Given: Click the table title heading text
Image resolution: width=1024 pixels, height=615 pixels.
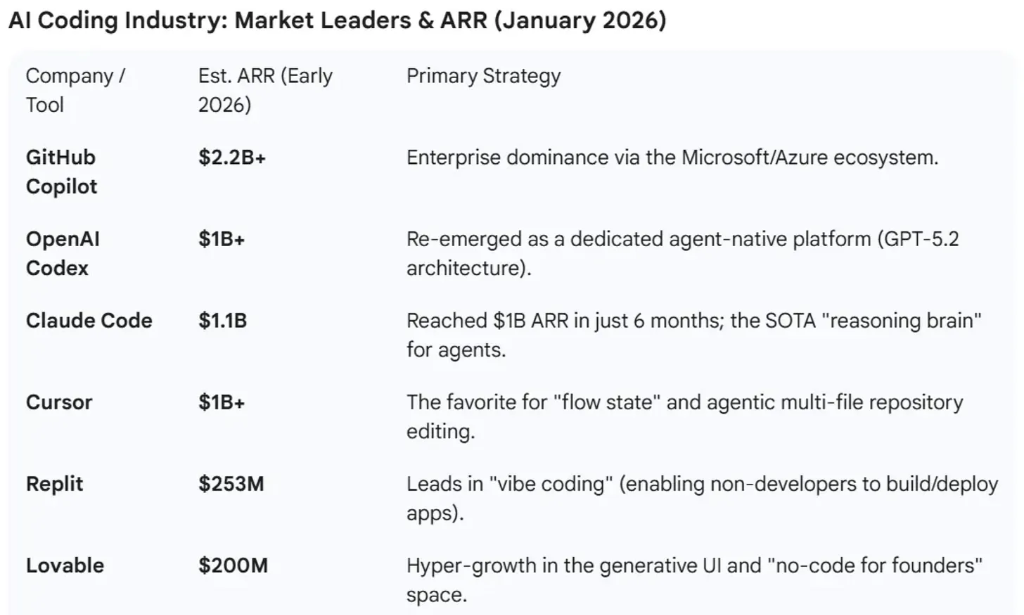Looking at the screenshot, I should coord(337,21).
